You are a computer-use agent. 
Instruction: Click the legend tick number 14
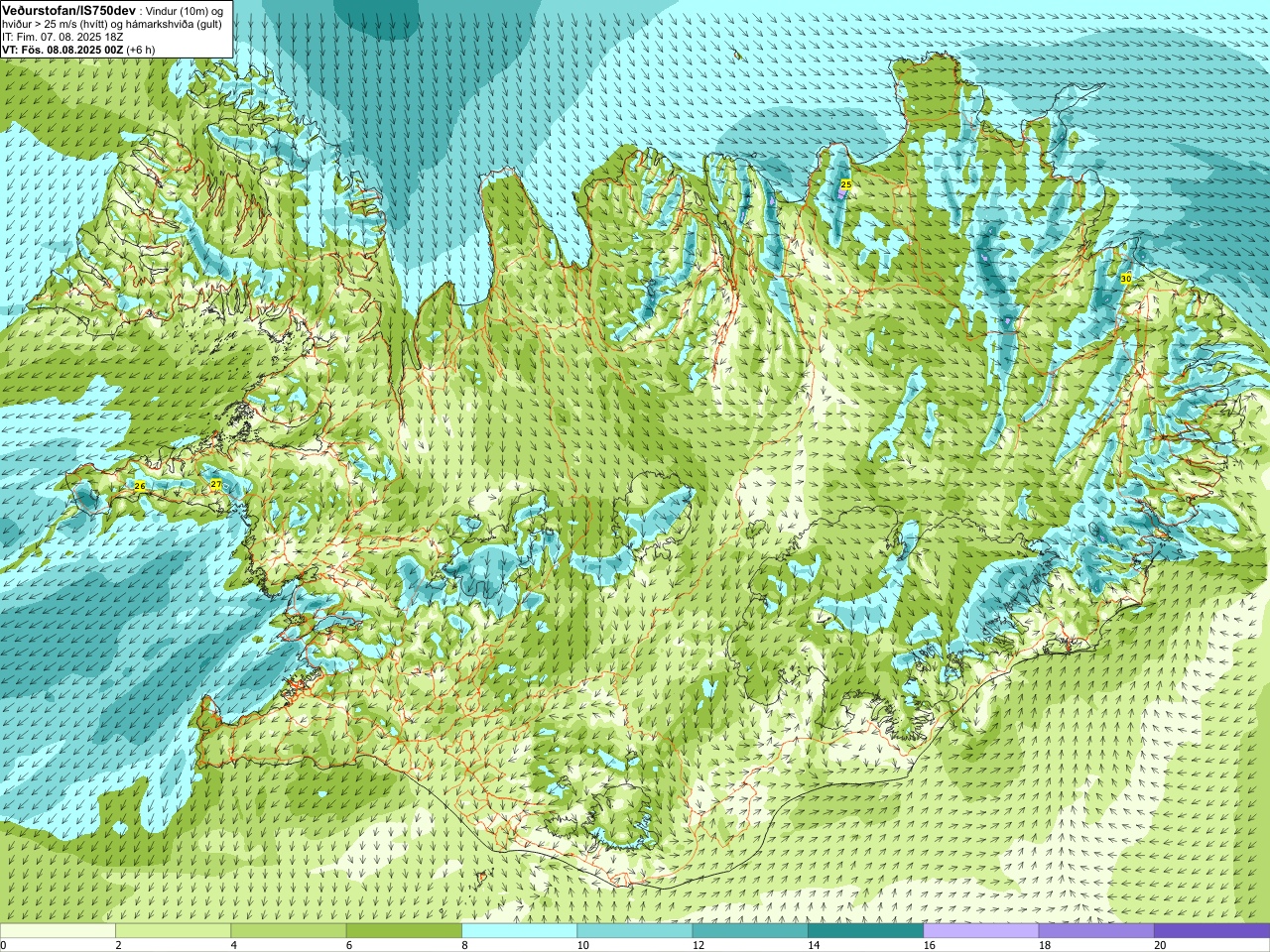(x=814, y=945)
